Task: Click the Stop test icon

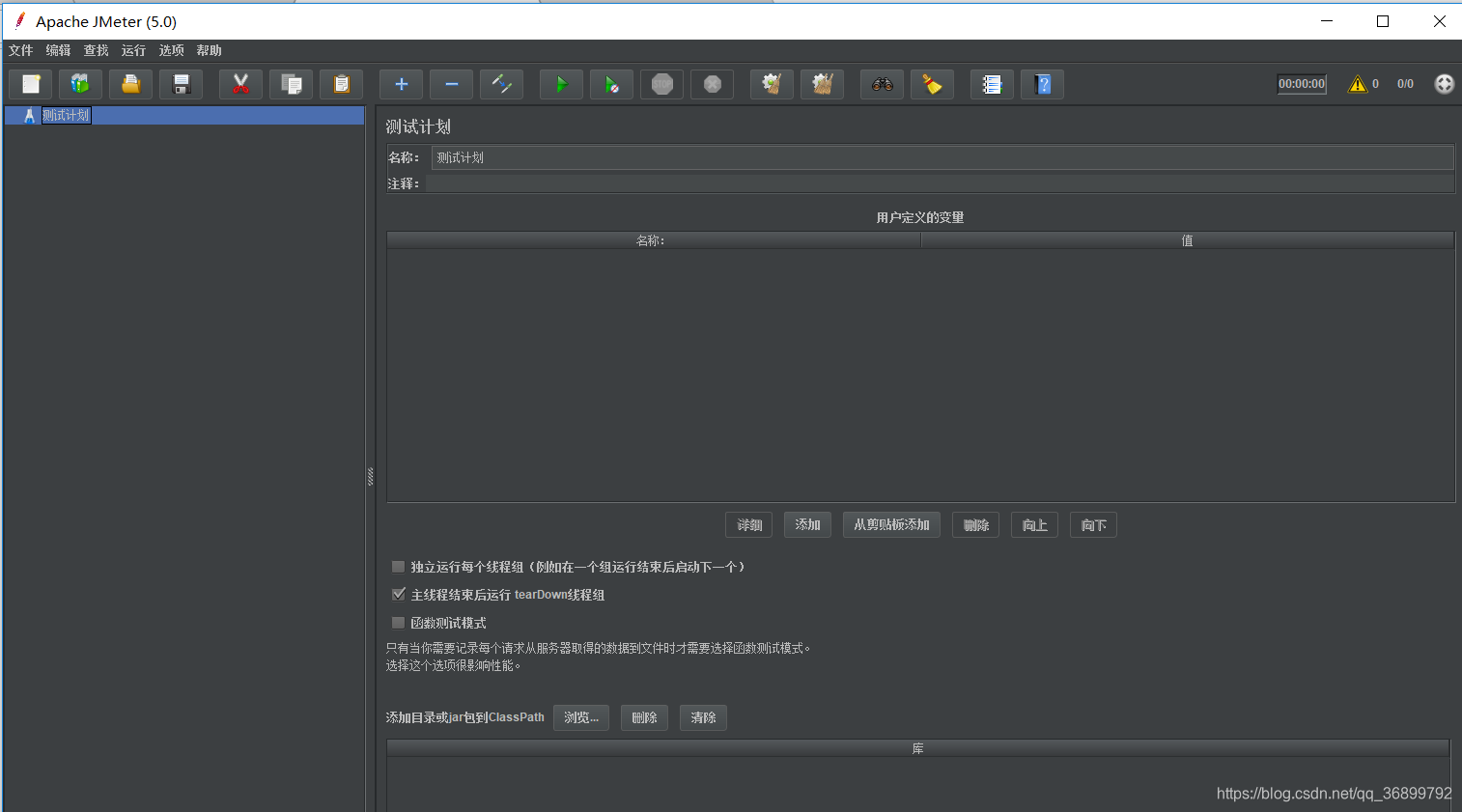Action: coord(661,84)
